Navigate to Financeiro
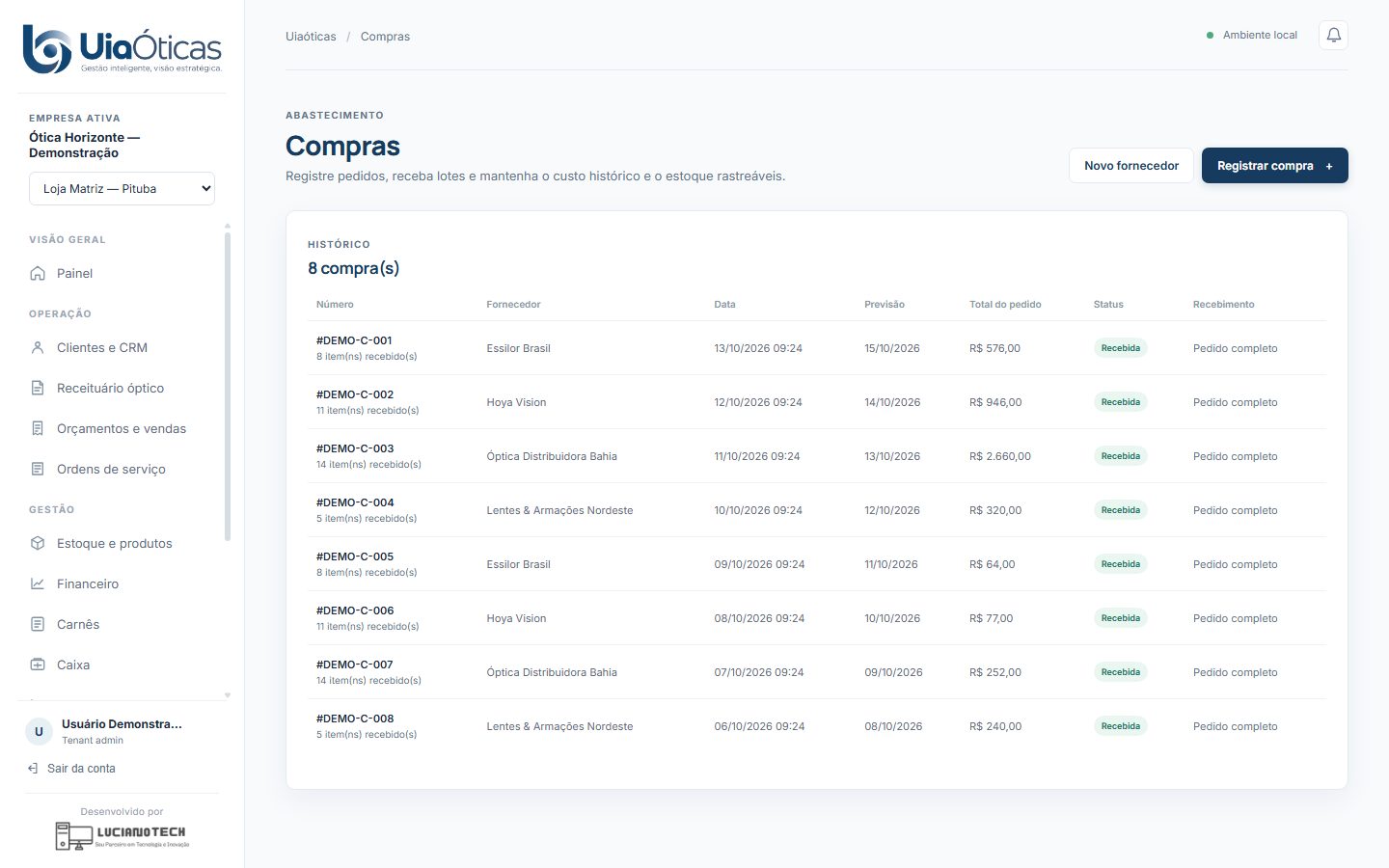This screenshot has height=868, width=1389. tap(122, 583)
